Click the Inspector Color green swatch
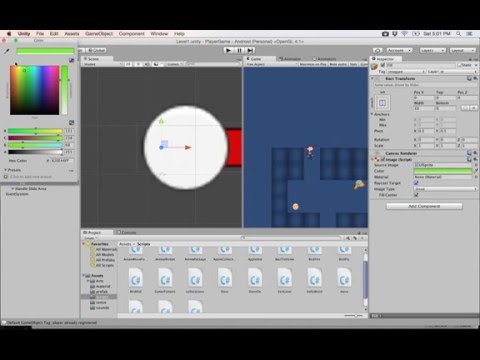480x360 pixels. [443, 171]
